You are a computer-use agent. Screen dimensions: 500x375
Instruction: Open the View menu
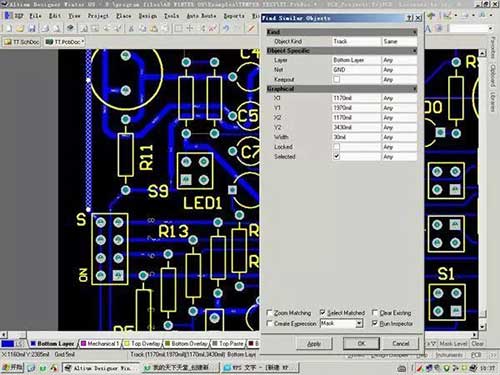74,16
